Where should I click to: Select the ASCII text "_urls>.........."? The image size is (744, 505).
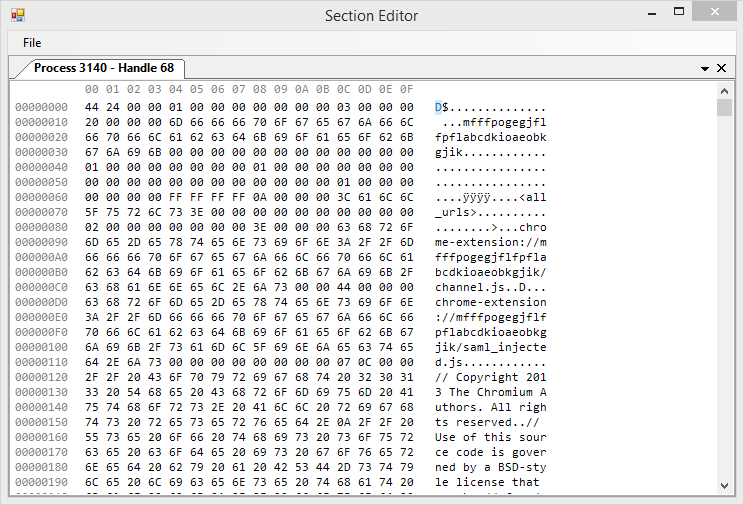490,212
